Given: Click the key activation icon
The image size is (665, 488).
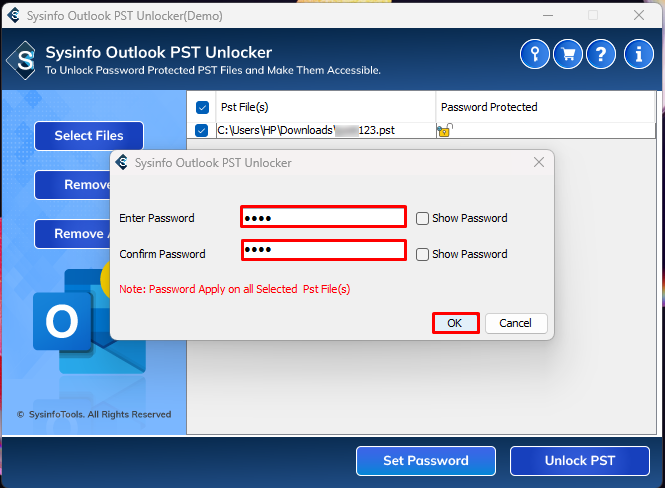Looking at the screenshot, I should click(x=535, y=54).
